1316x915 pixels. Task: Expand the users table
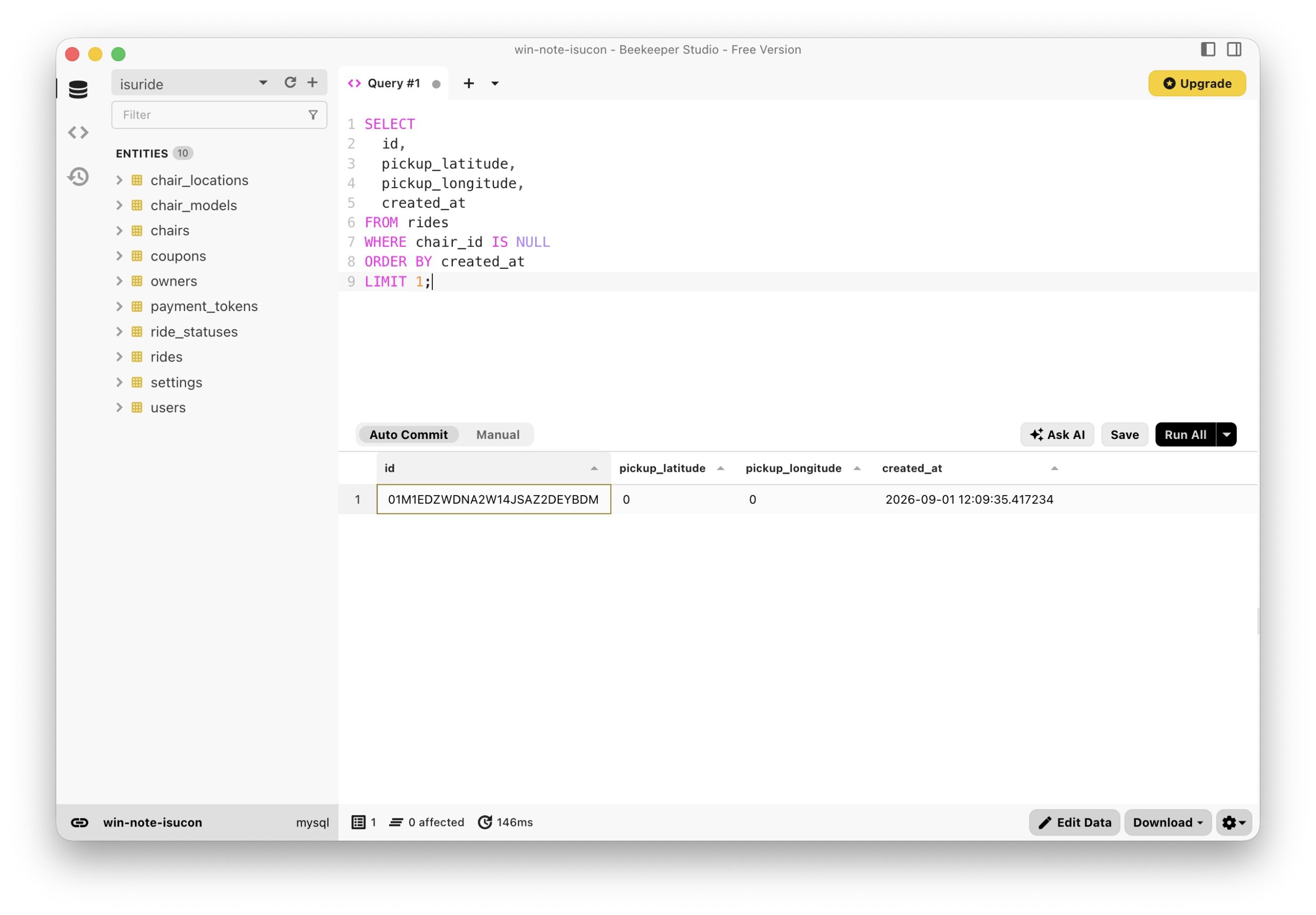119,407
